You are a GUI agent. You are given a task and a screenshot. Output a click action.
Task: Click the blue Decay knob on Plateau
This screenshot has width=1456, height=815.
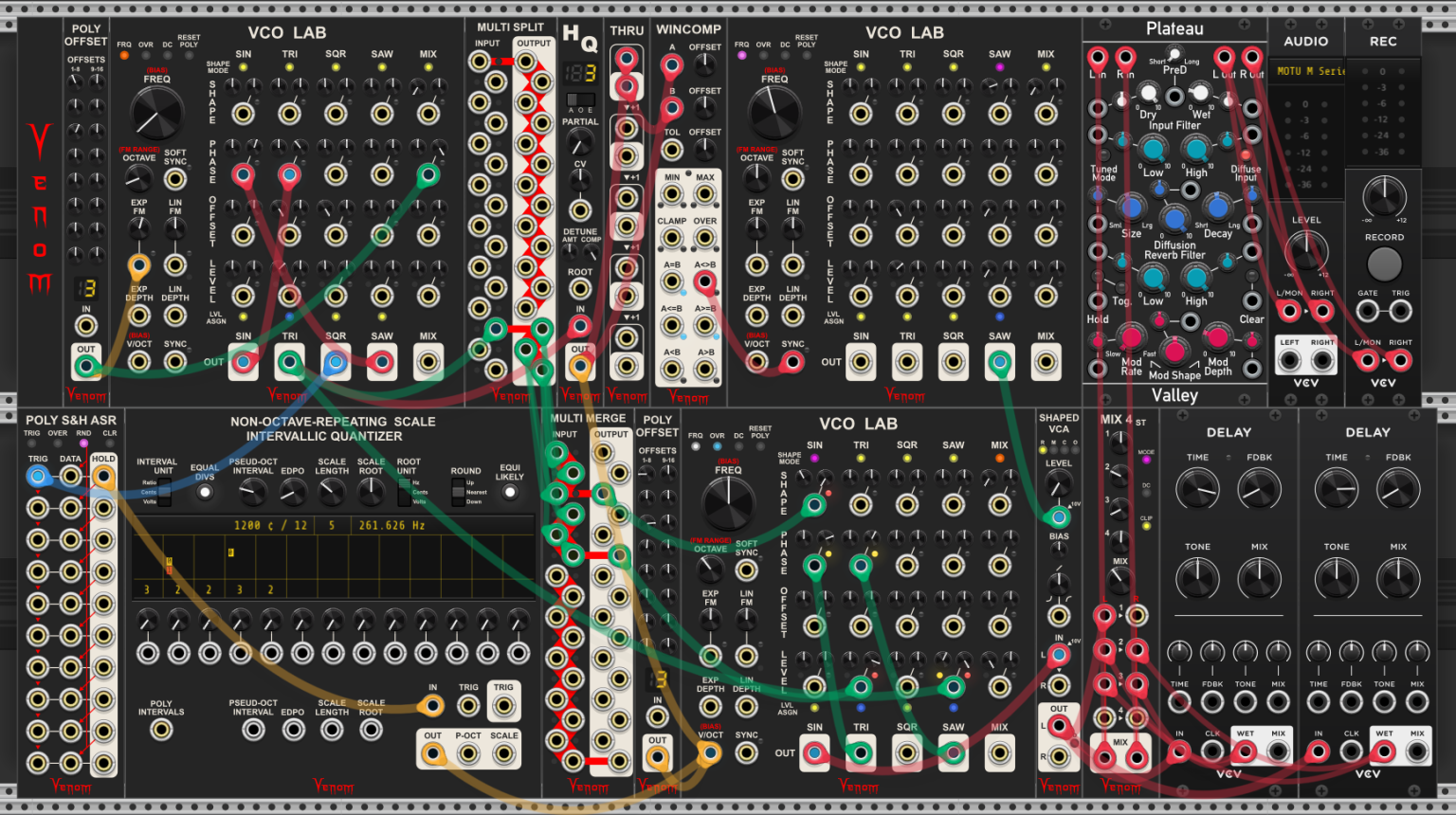tap(1218, 207)
